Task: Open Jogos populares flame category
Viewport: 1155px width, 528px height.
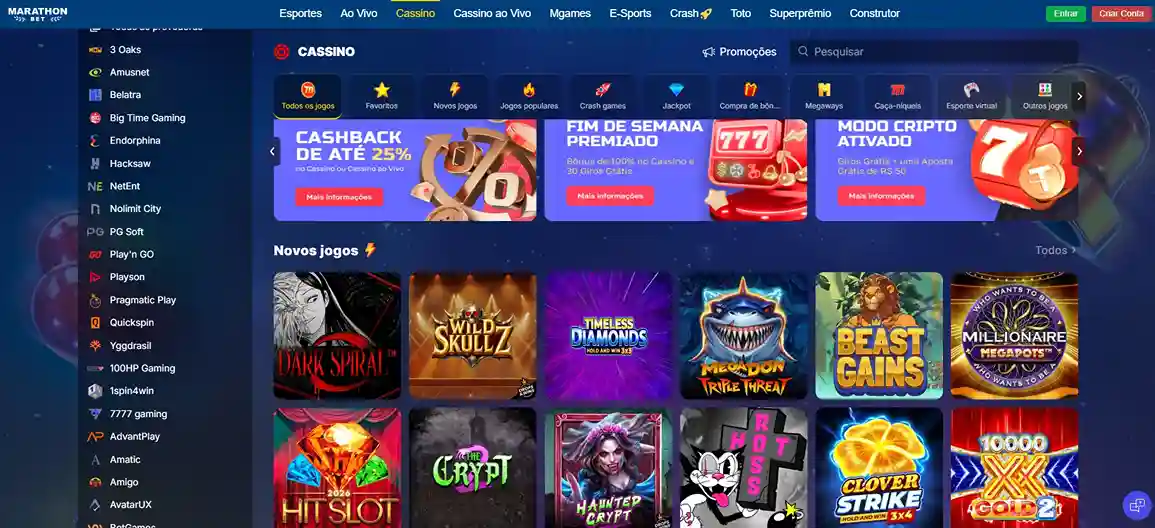Action: pos(529,96)
